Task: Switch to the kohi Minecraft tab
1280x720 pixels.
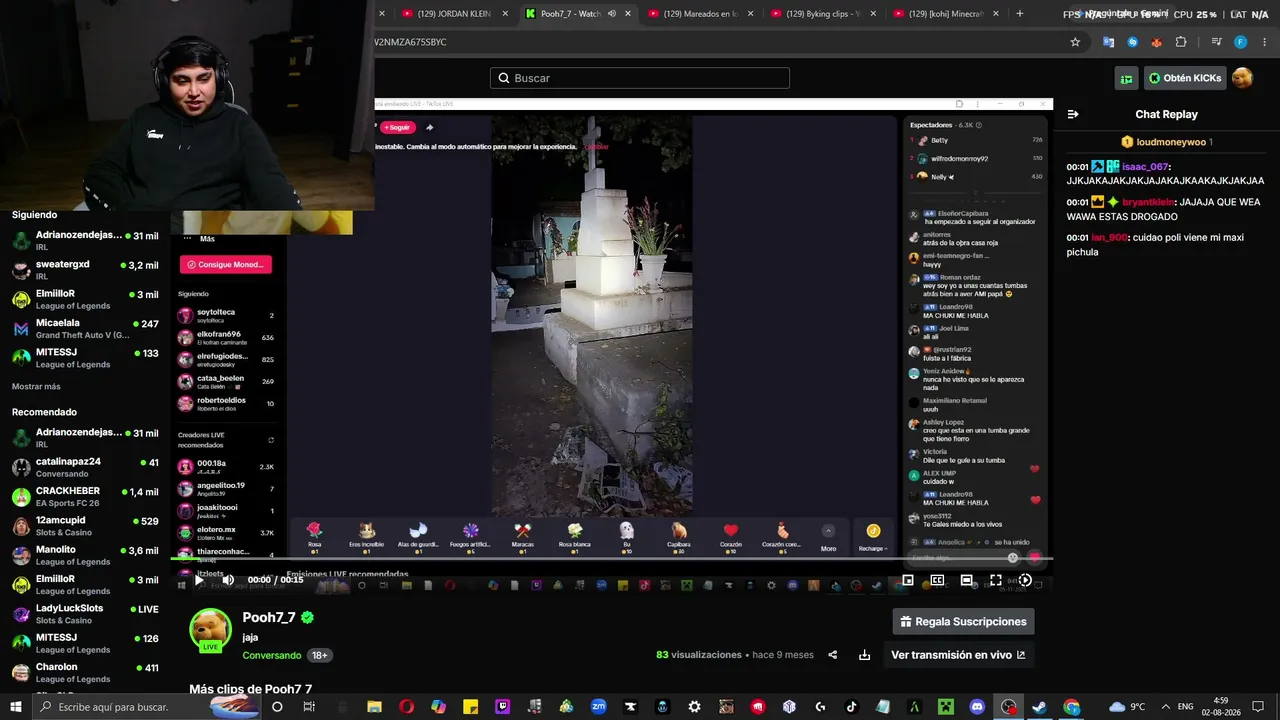Action: coord(945,14)
